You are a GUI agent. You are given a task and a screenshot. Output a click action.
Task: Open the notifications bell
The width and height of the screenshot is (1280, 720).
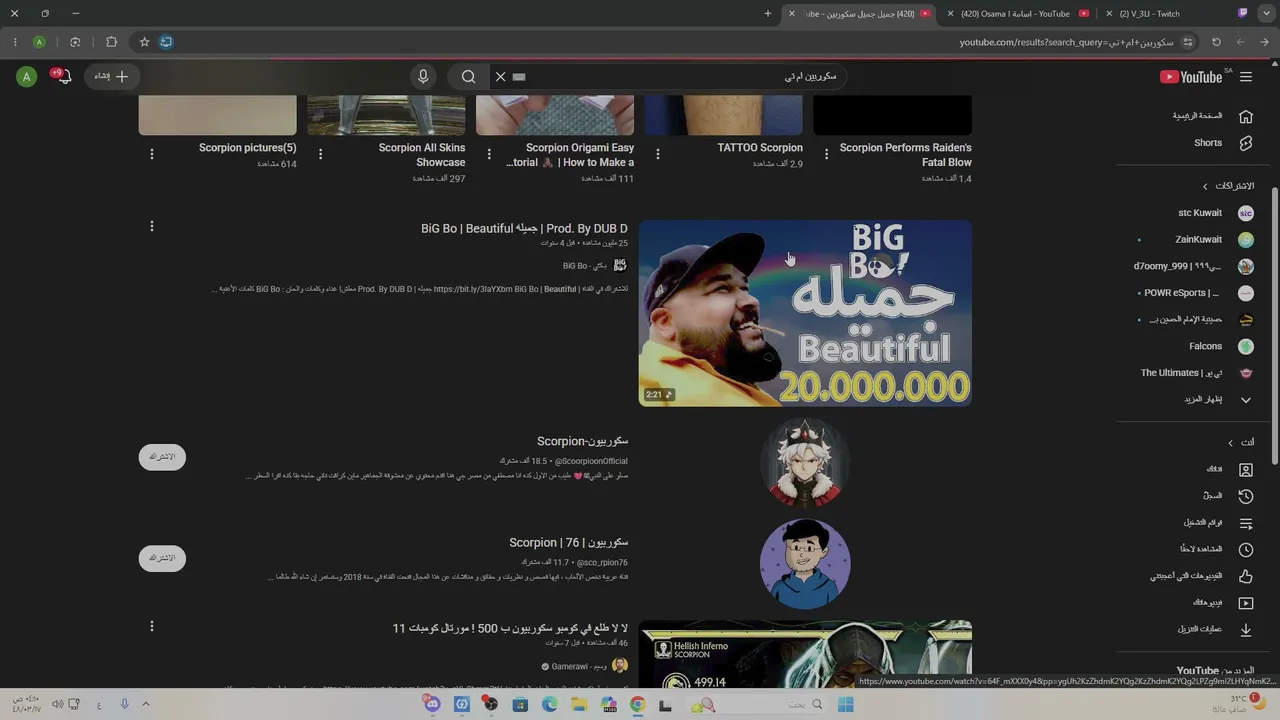(64, 77)
